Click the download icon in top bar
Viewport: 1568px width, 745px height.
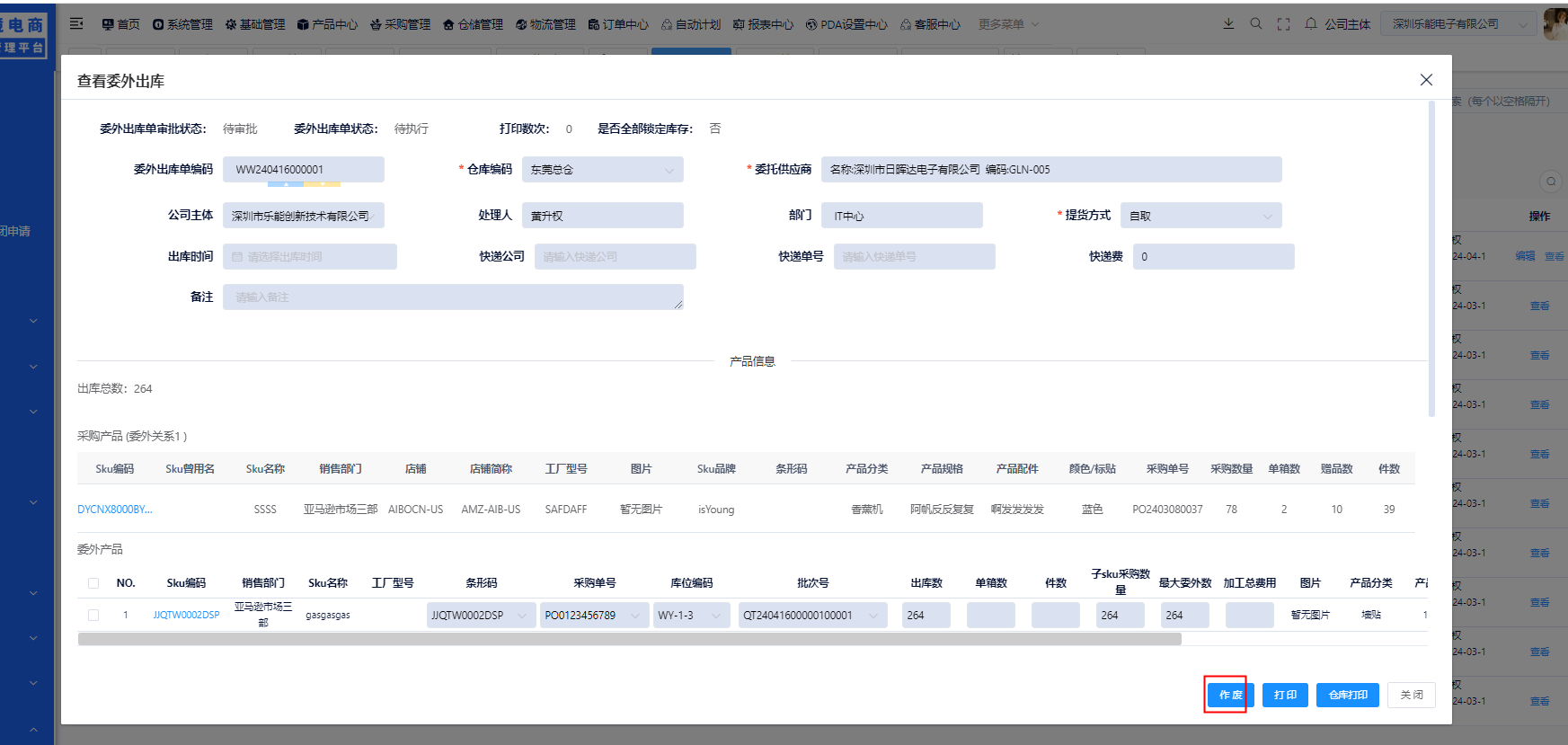pos(1228,24)
